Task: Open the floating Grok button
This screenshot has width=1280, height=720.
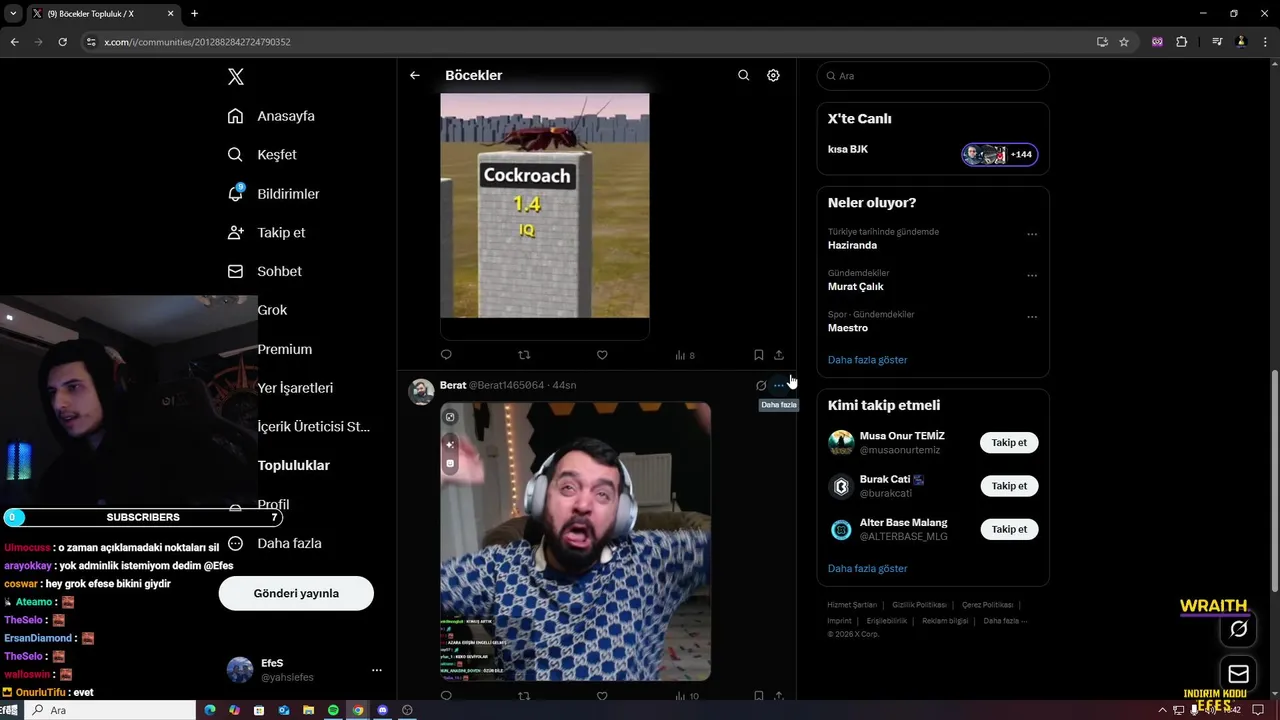Action: (x=1239, y=629)
